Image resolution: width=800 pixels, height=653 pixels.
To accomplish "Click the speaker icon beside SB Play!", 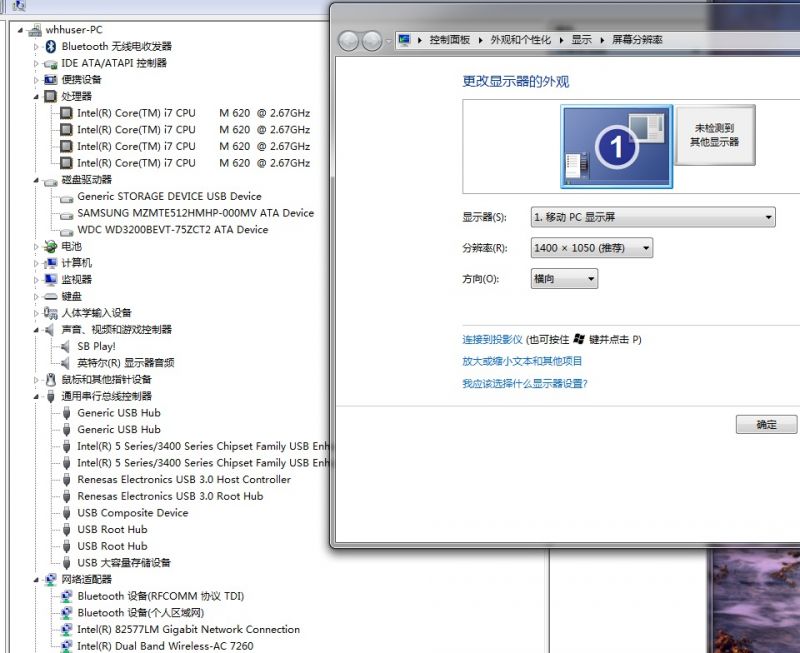I will (x=65, y=346).
